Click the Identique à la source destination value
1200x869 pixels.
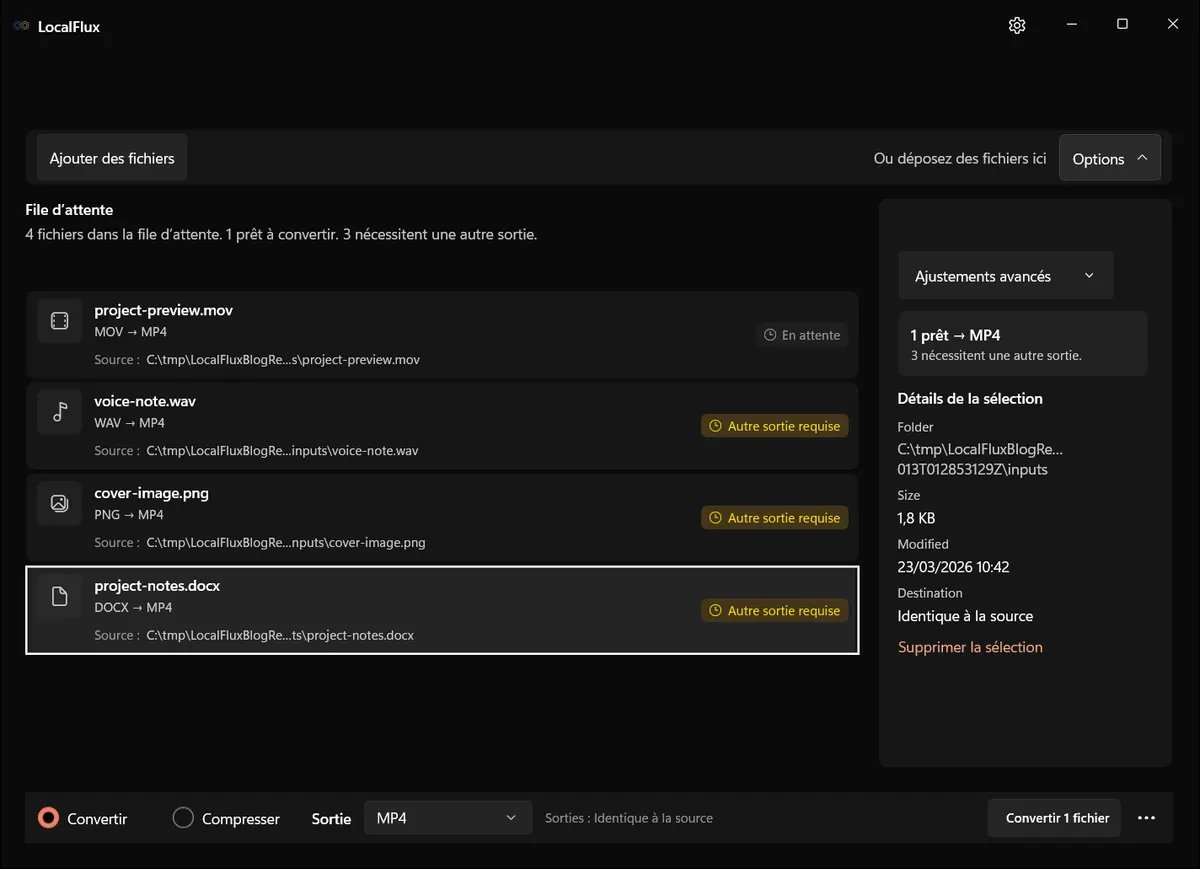(x=965, y=616)
